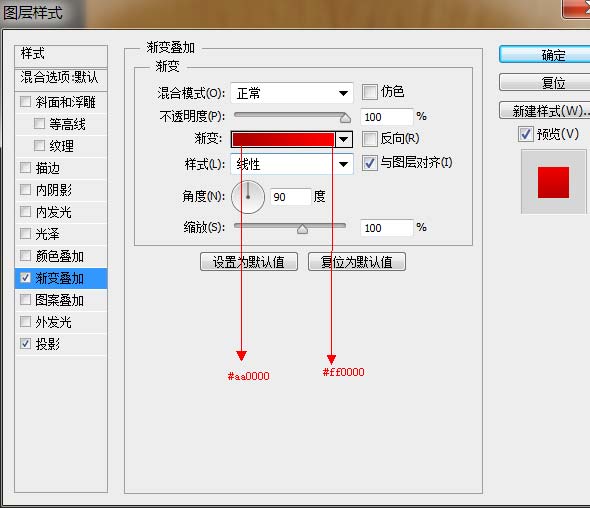Click the 新建样式(W) button
Image resolution: width=590 pixels, height=508 pixels.
[545, 111]
